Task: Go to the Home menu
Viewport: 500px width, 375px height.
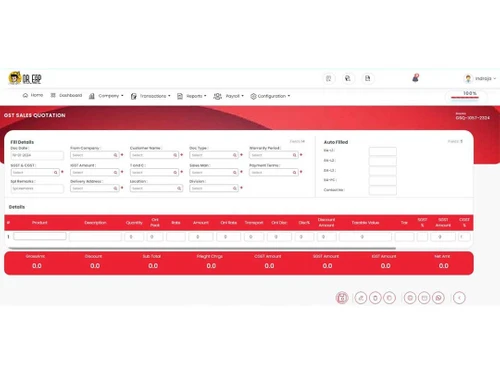Action: point(33,95)
